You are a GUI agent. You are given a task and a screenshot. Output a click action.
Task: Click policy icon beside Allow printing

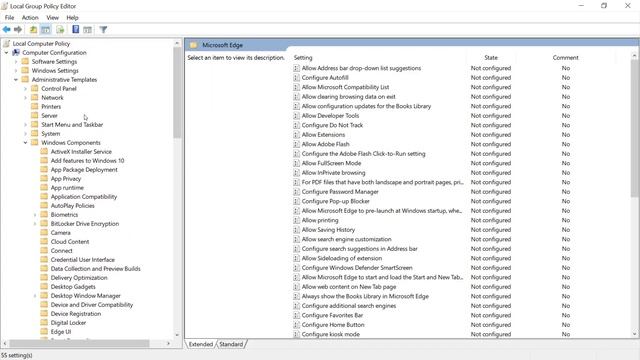click(296, 220)
